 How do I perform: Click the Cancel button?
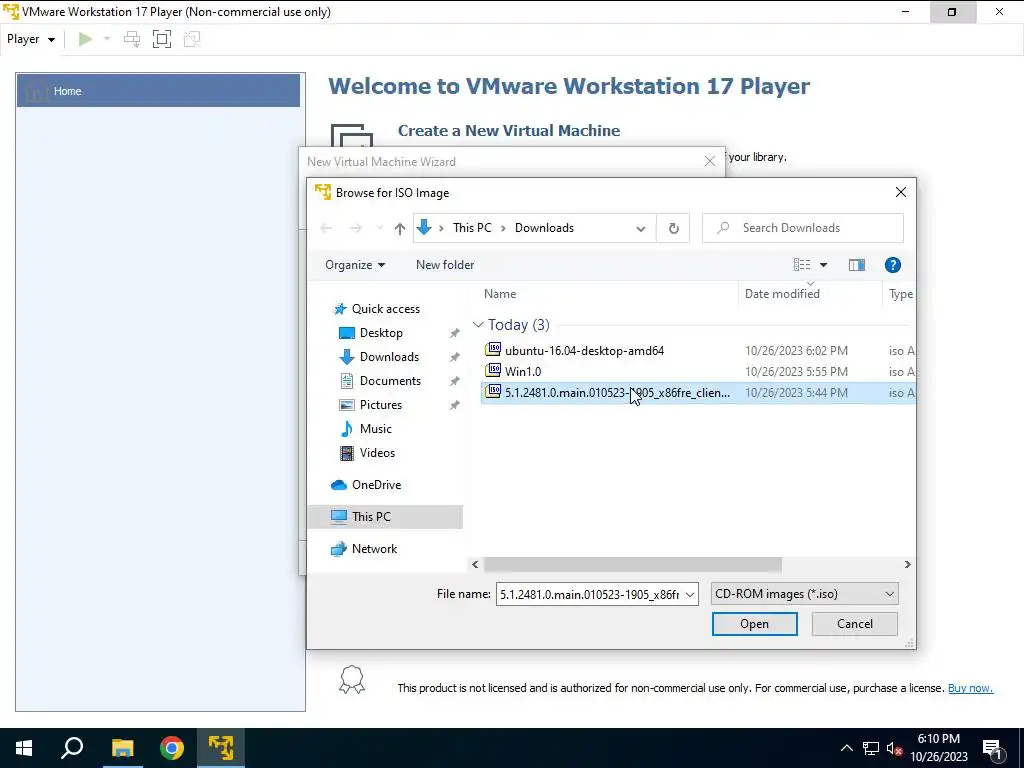(854, 624)
